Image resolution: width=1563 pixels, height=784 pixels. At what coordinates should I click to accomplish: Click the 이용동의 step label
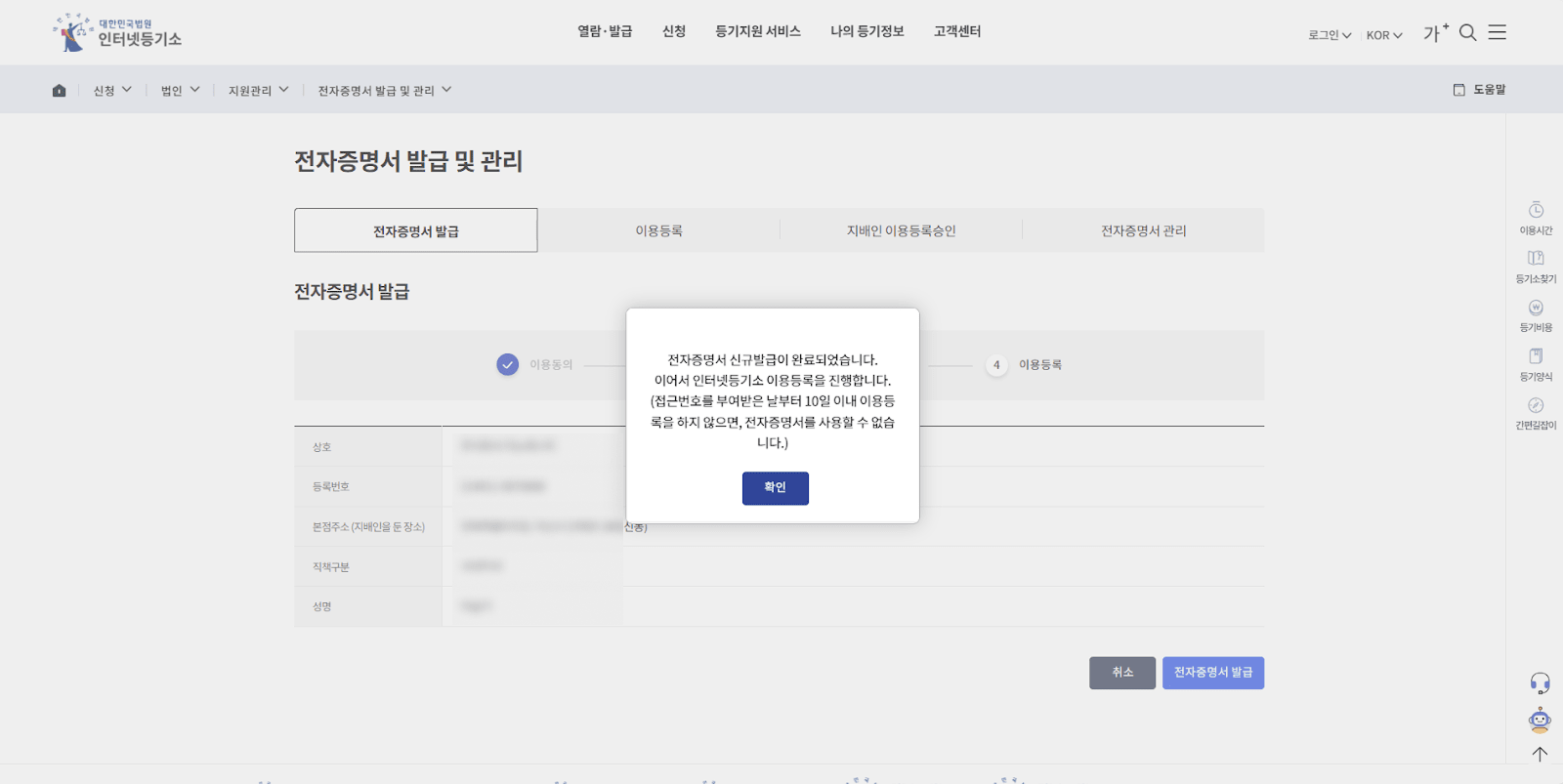pos(551,364)
